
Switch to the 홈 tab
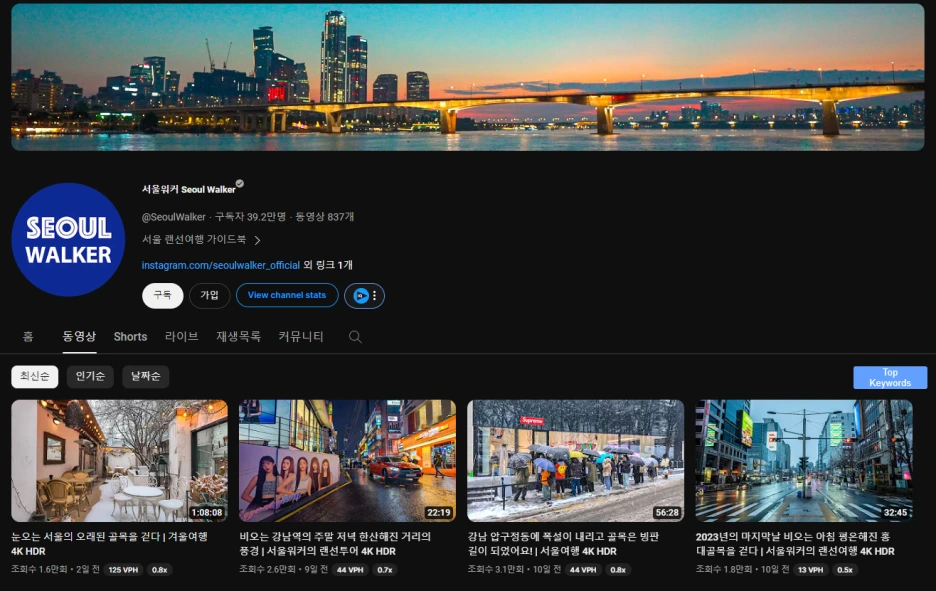coord(28,337)
